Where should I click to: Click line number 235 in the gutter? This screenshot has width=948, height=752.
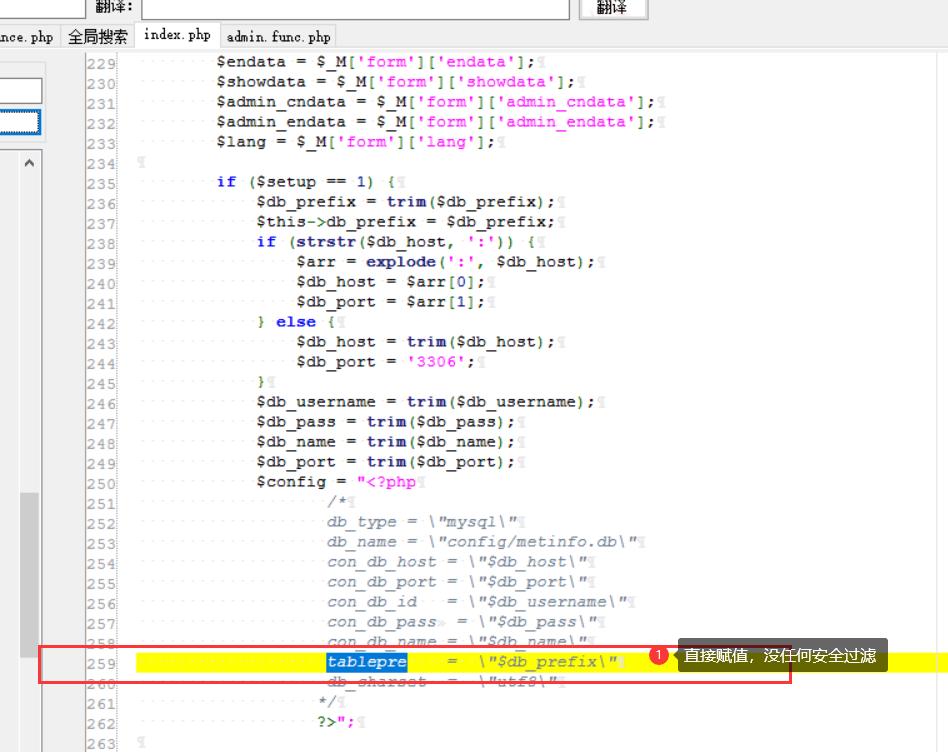(x=101, y=182)
